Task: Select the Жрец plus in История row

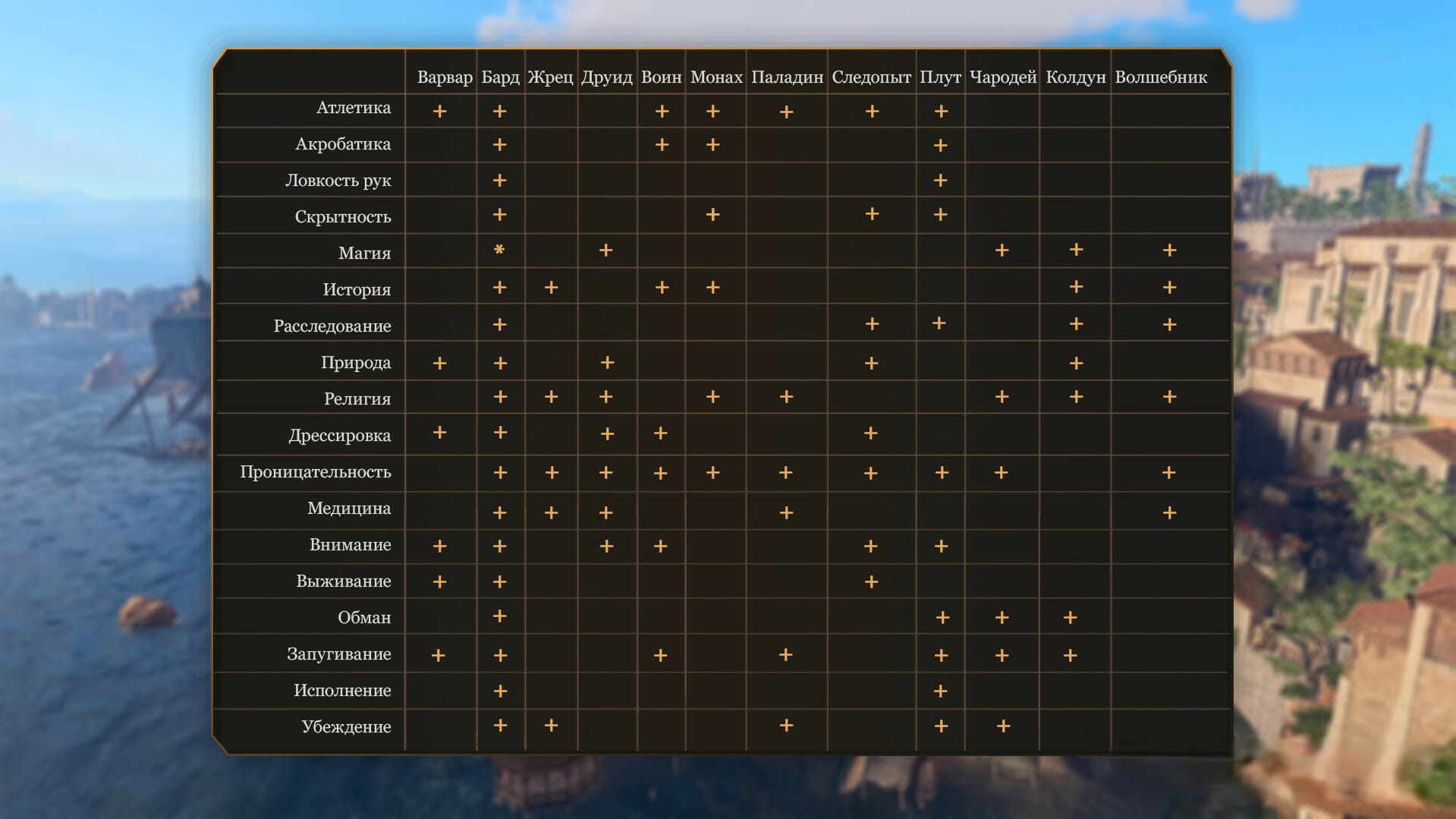Action: coord(552,288)
